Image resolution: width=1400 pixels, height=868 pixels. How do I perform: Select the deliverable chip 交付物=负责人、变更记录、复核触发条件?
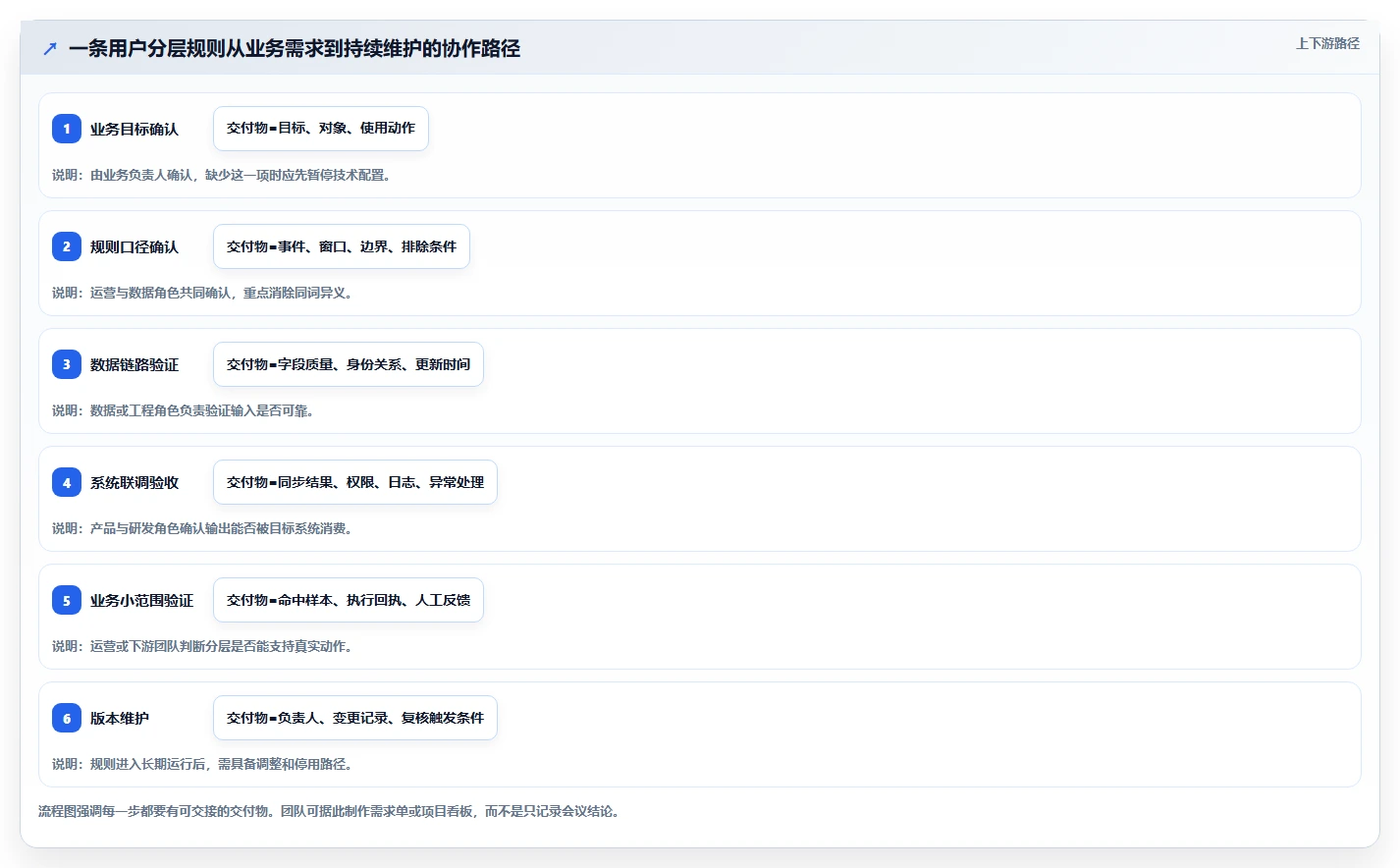(355, 718)
